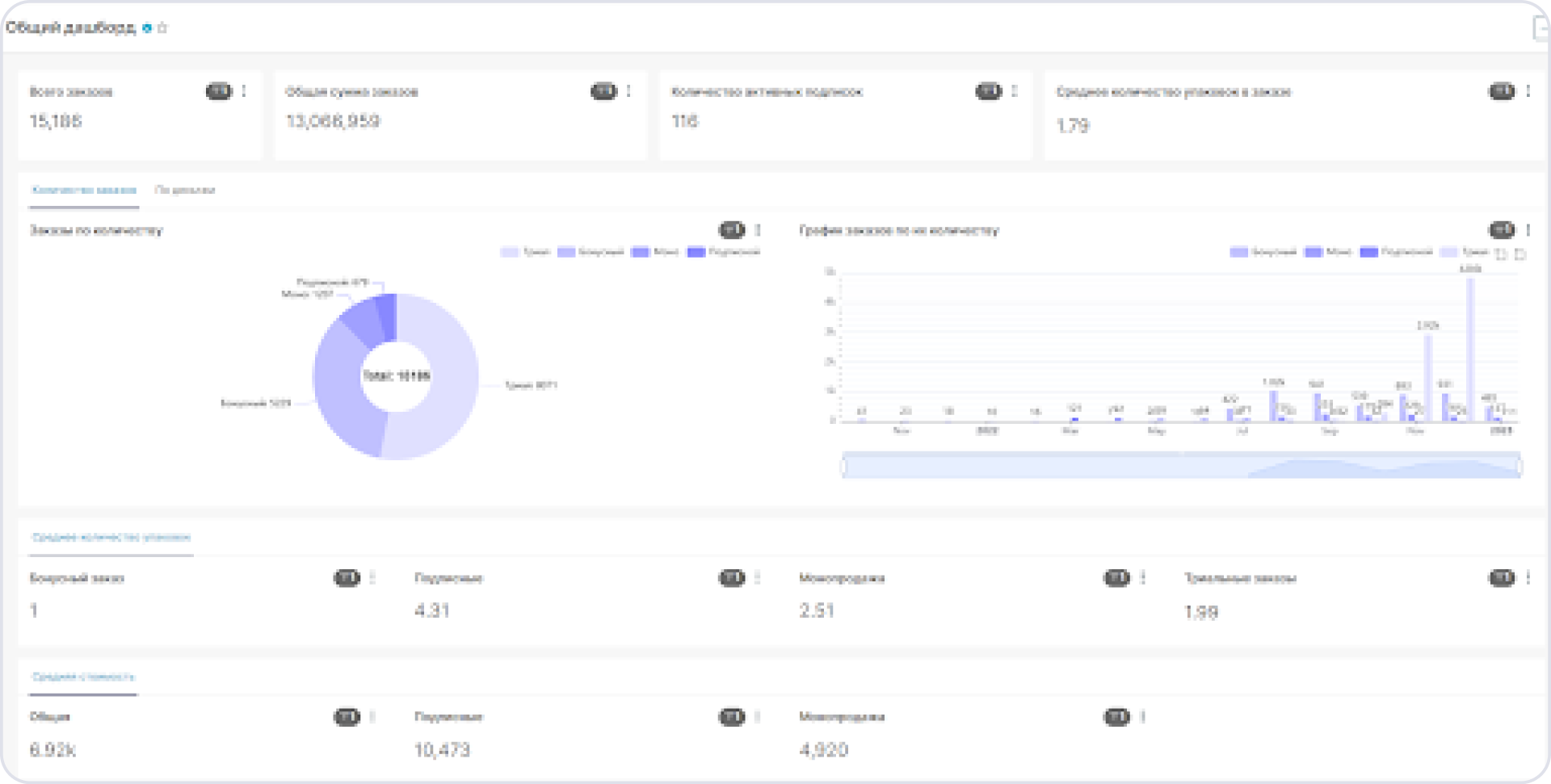Open filter badge on the Монопродажа 4,920 card
This screenshot has height=784, width=1551.
(1116, 716)
